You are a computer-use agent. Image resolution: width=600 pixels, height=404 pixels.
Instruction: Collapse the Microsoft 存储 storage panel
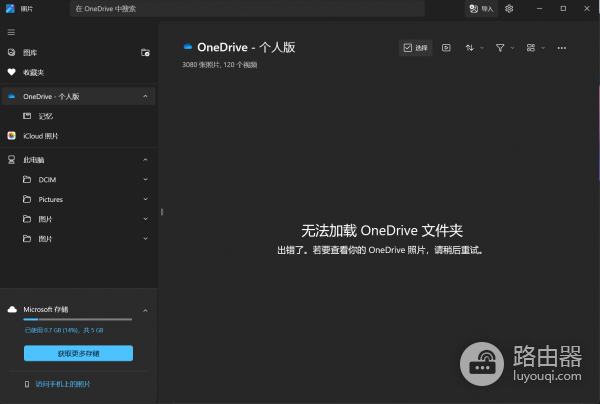pyautogui.click(x=145, y=310)
